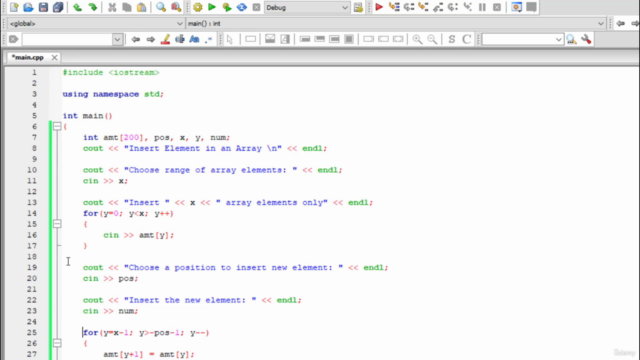Click the Next instruction debugger icon

453,7
